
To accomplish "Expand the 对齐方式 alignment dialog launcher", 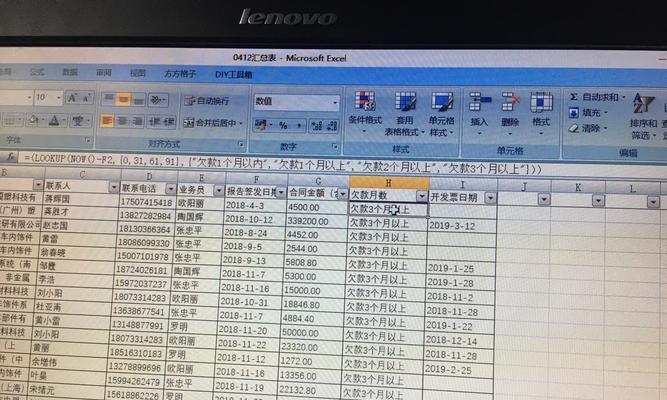I will click(242, 145).
